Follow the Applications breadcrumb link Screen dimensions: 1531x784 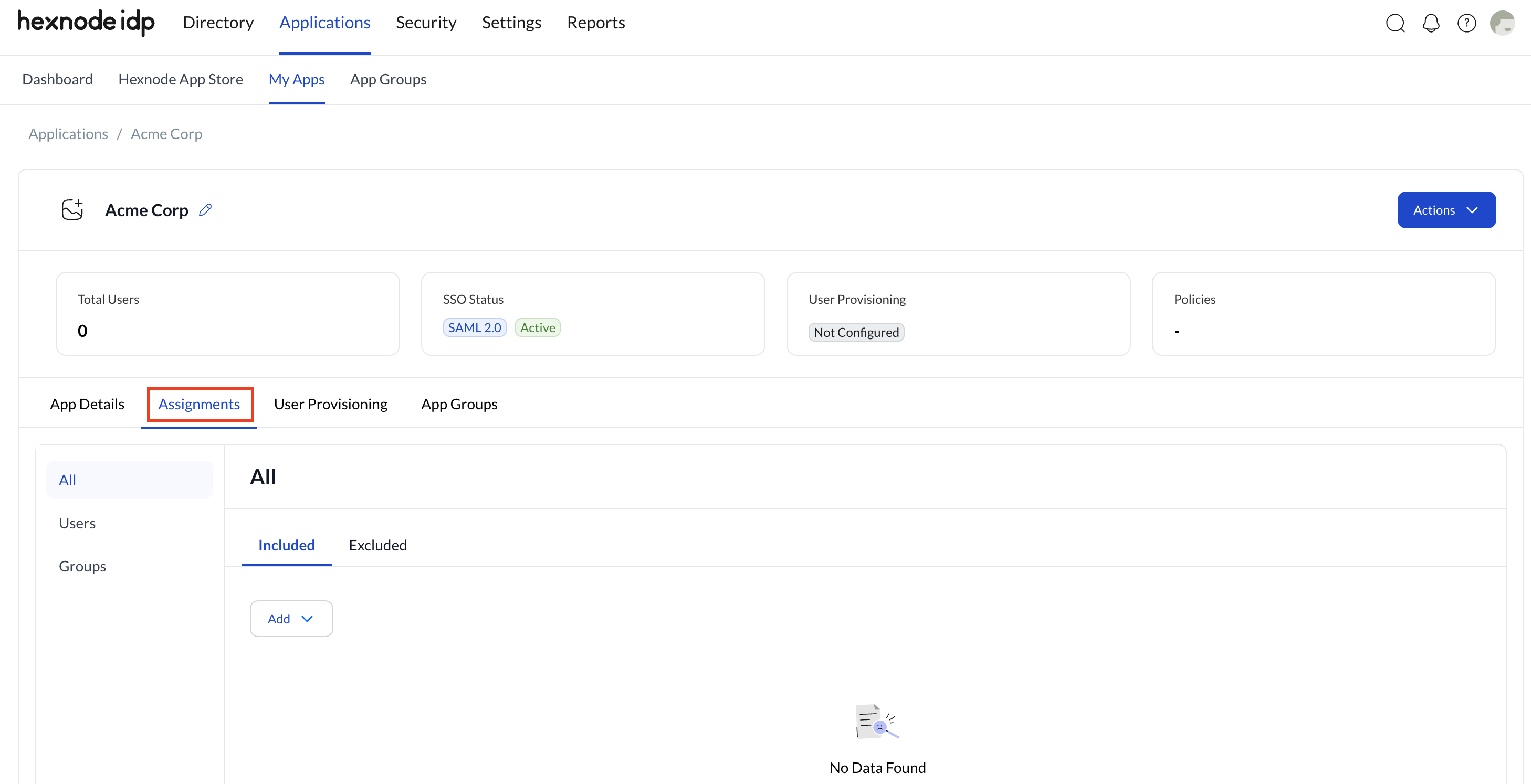(68, 134)
